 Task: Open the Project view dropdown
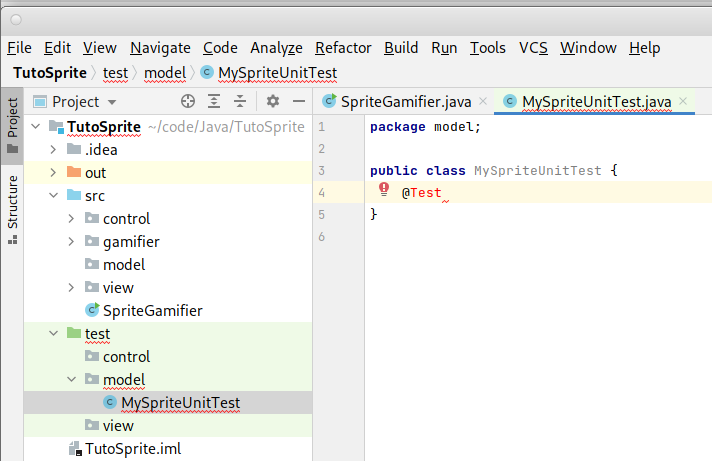pyautogui.click(x=112, y=102)
